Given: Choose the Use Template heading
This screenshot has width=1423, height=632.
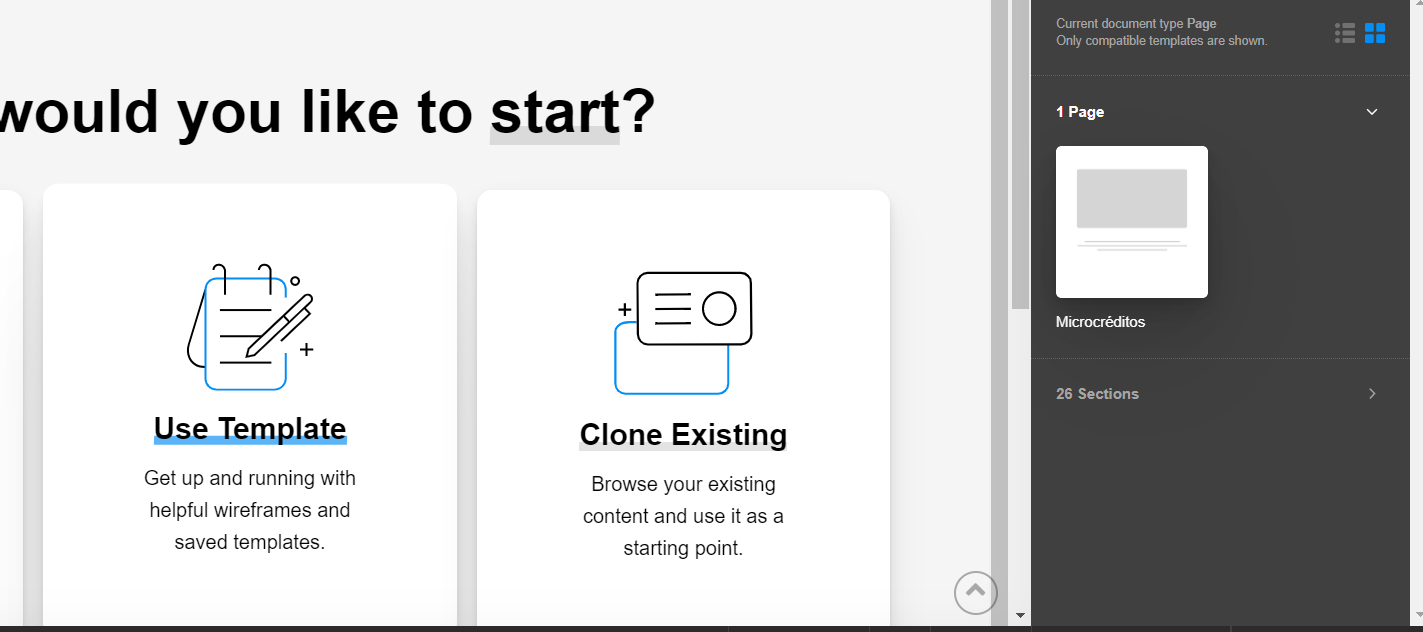Looking at the screenshot, I should 250,429.
